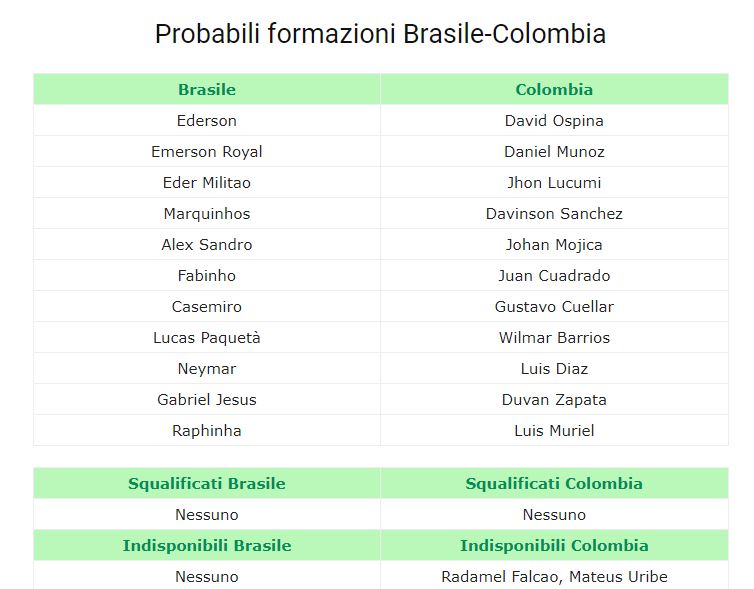Select the Brasile column header
The height and width of the screenshot is (589, 754).
coord(207,89)
